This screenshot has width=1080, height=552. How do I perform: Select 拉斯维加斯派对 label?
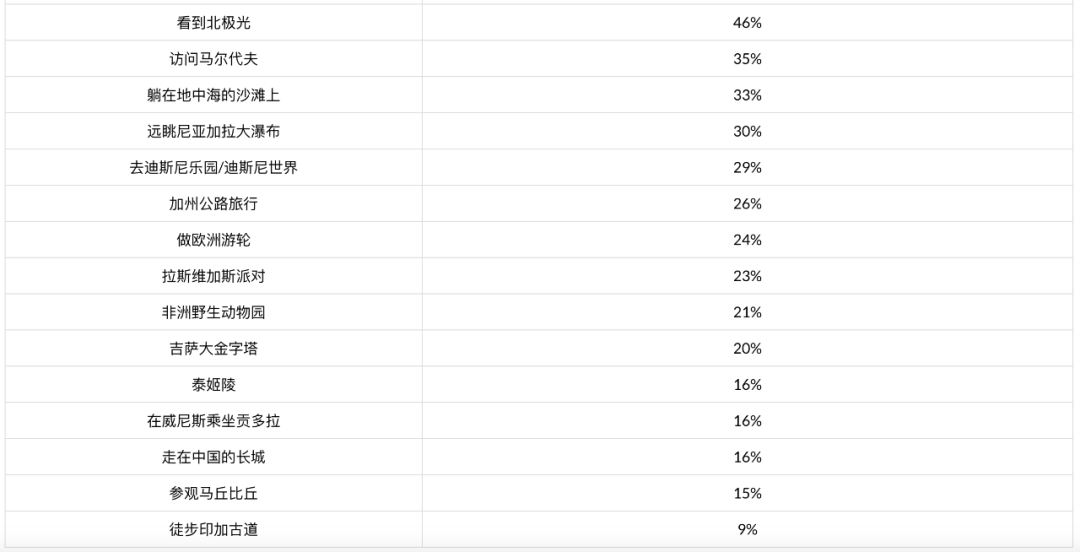coord(214,276)
